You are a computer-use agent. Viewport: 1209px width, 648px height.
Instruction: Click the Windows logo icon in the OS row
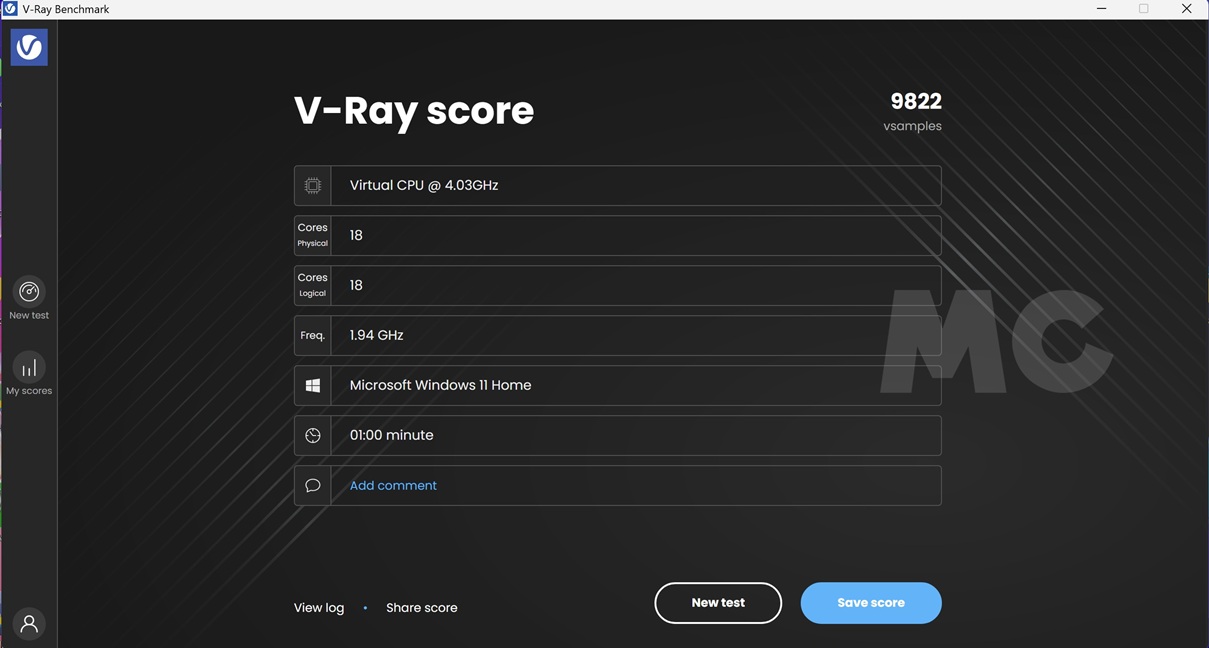pos(313,385)
